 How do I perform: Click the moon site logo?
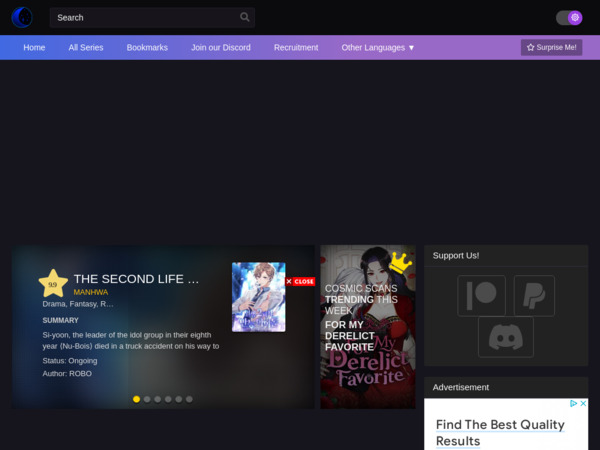(x=22, y=17)
